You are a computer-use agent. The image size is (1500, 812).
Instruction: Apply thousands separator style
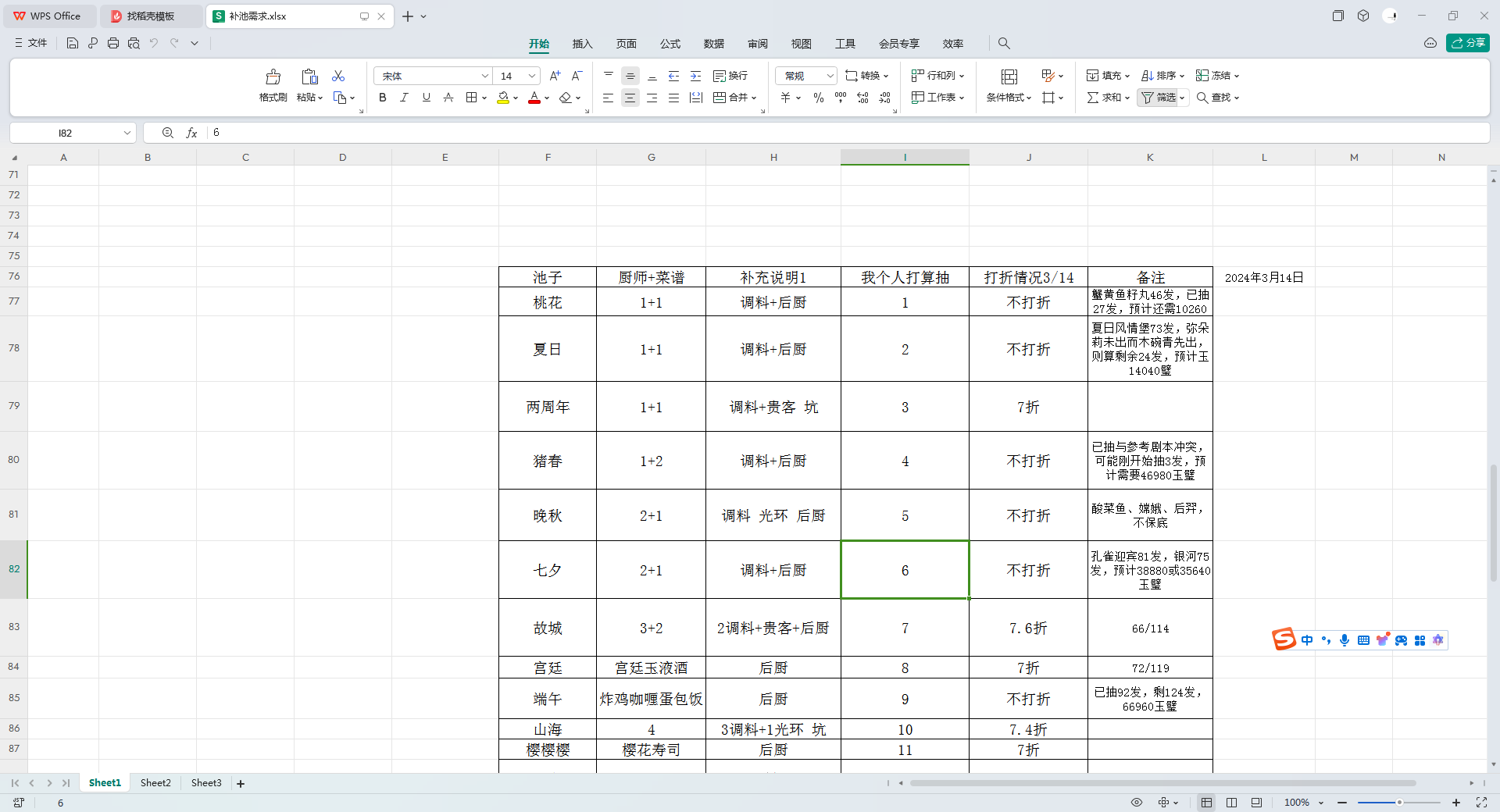pyautogui.click(x=841, y=98)
